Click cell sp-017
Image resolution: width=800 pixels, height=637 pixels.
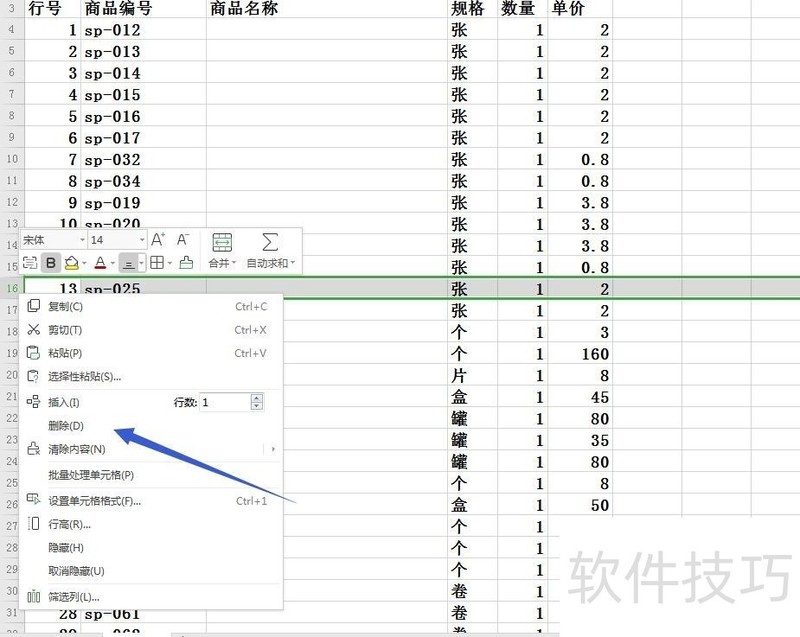tap(143, 138)
